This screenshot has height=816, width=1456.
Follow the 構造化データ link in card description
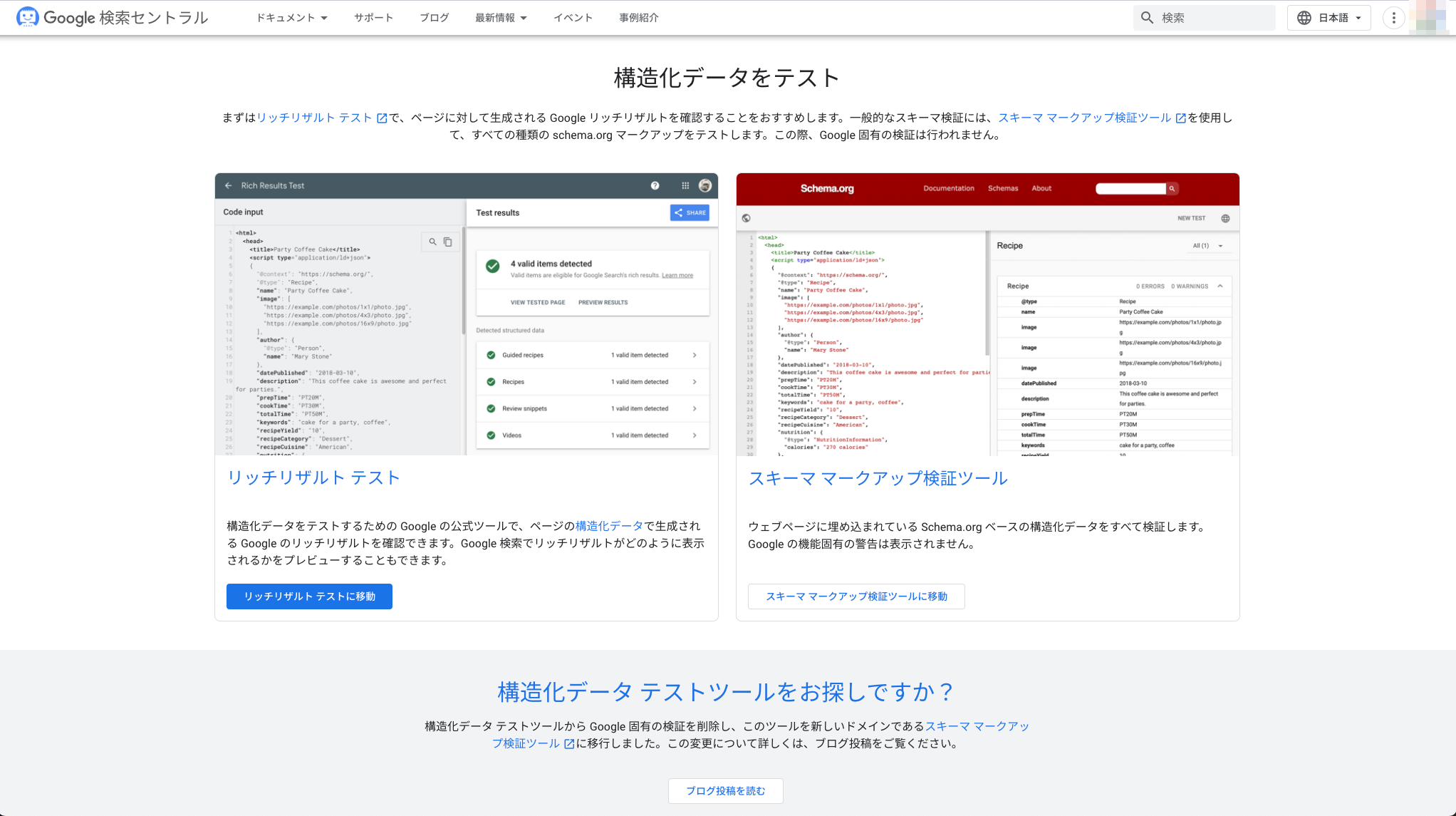pos(609,526)
